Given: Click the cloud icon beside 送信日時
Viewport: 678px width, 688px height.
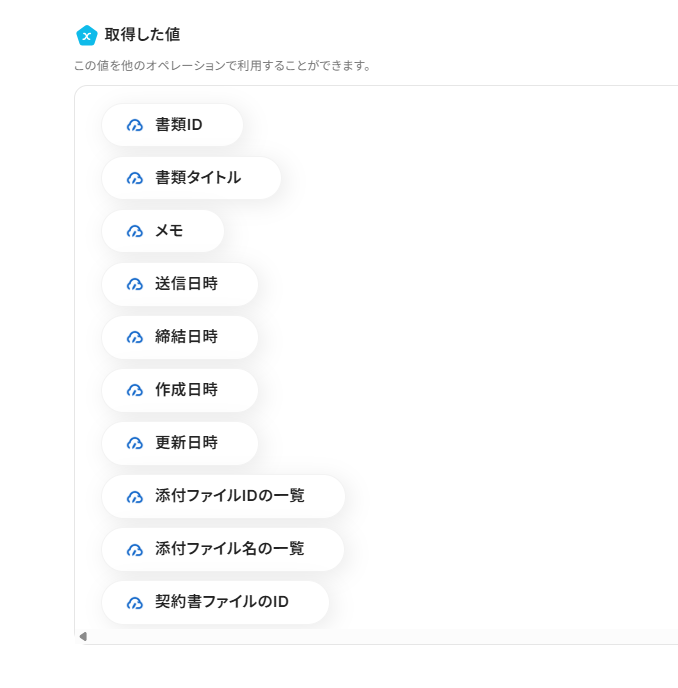Looking at the screenshot, I should click(135, 284).
